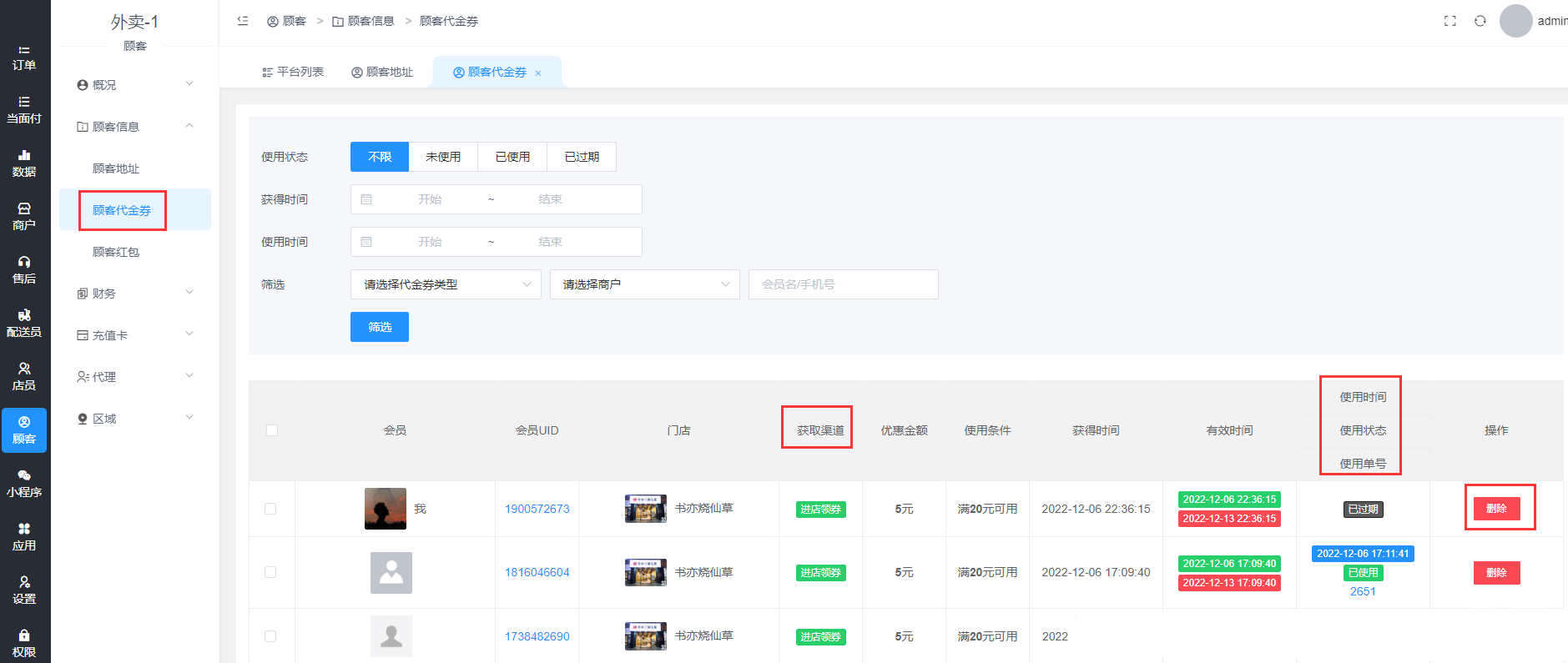Screen dimensions: 1568x663
Task: Click the avatar in the 1816046604 row
Action: [x=391, y=573]
